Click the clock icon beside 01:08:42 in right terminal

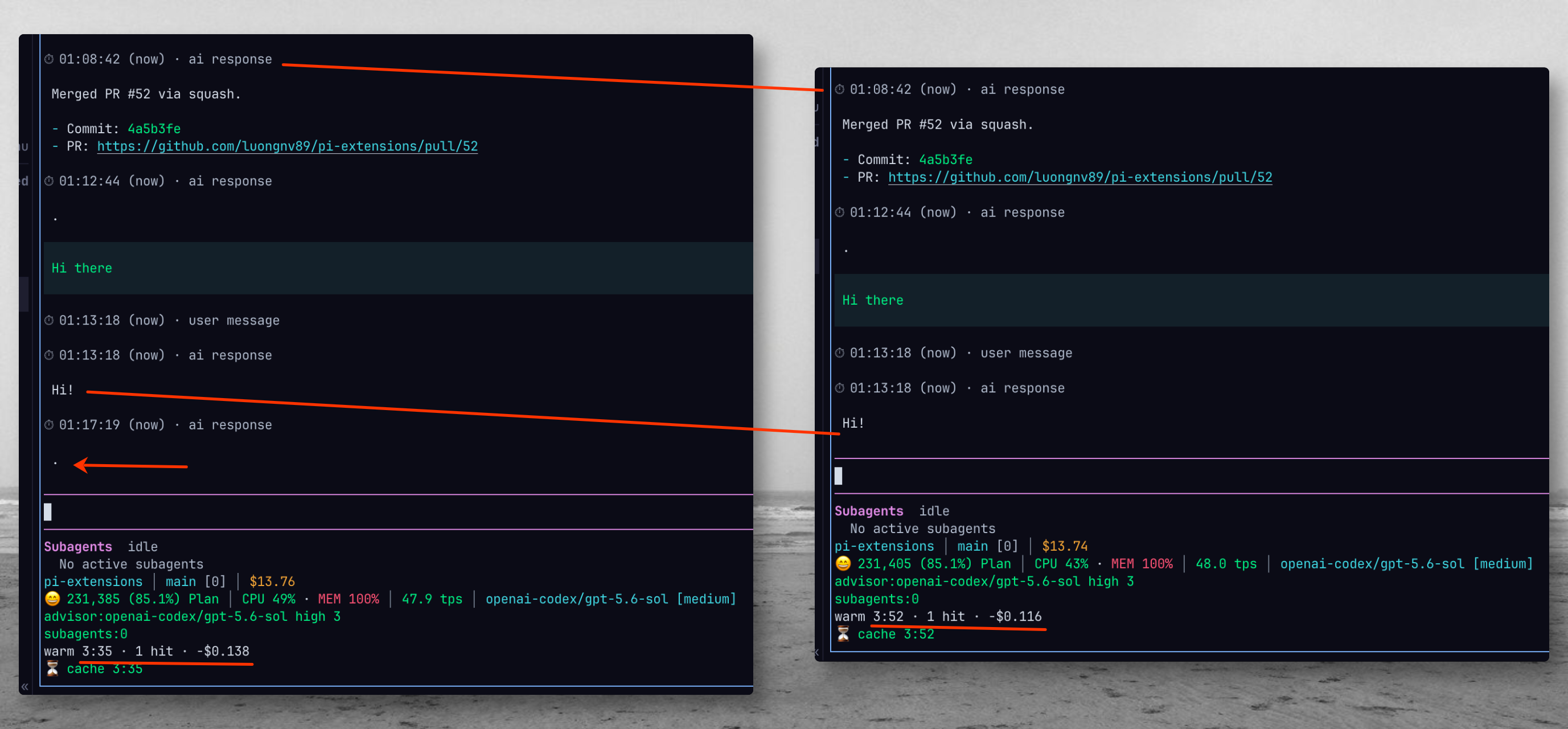point(840,89)
